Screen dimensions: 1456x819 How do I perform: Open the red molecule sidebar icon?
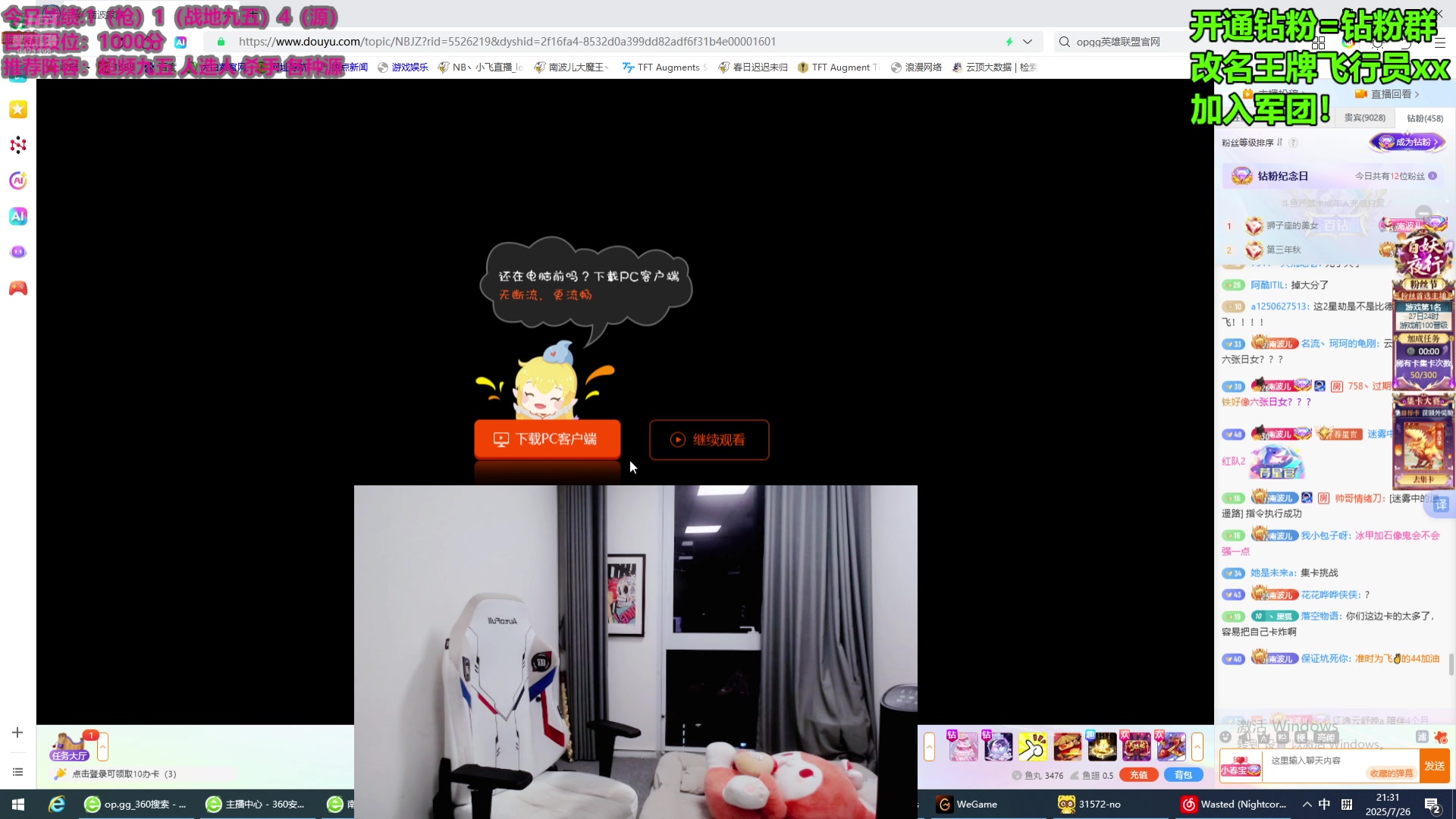pos(18,145)
